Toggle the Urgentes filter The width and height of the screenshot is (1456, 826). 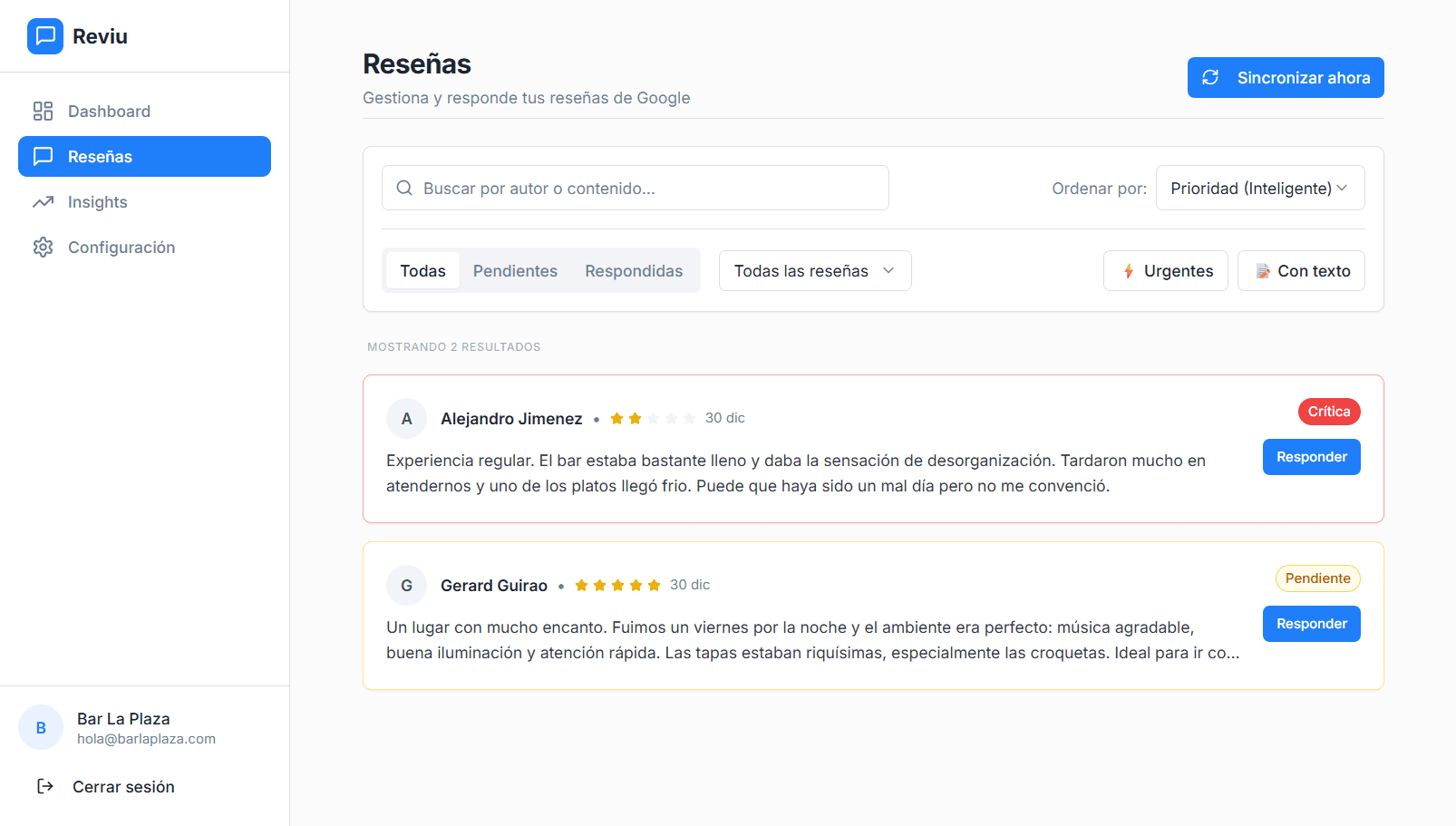1166,270
